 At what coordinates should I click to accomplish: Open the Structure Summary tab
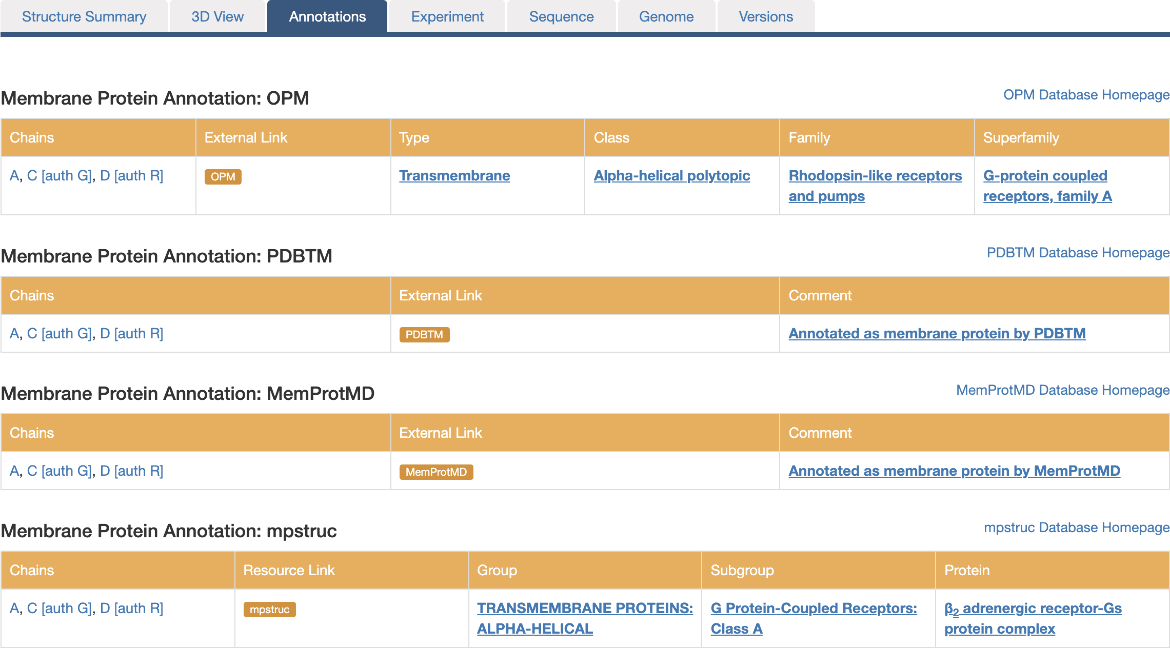click(x=84, y=17)
